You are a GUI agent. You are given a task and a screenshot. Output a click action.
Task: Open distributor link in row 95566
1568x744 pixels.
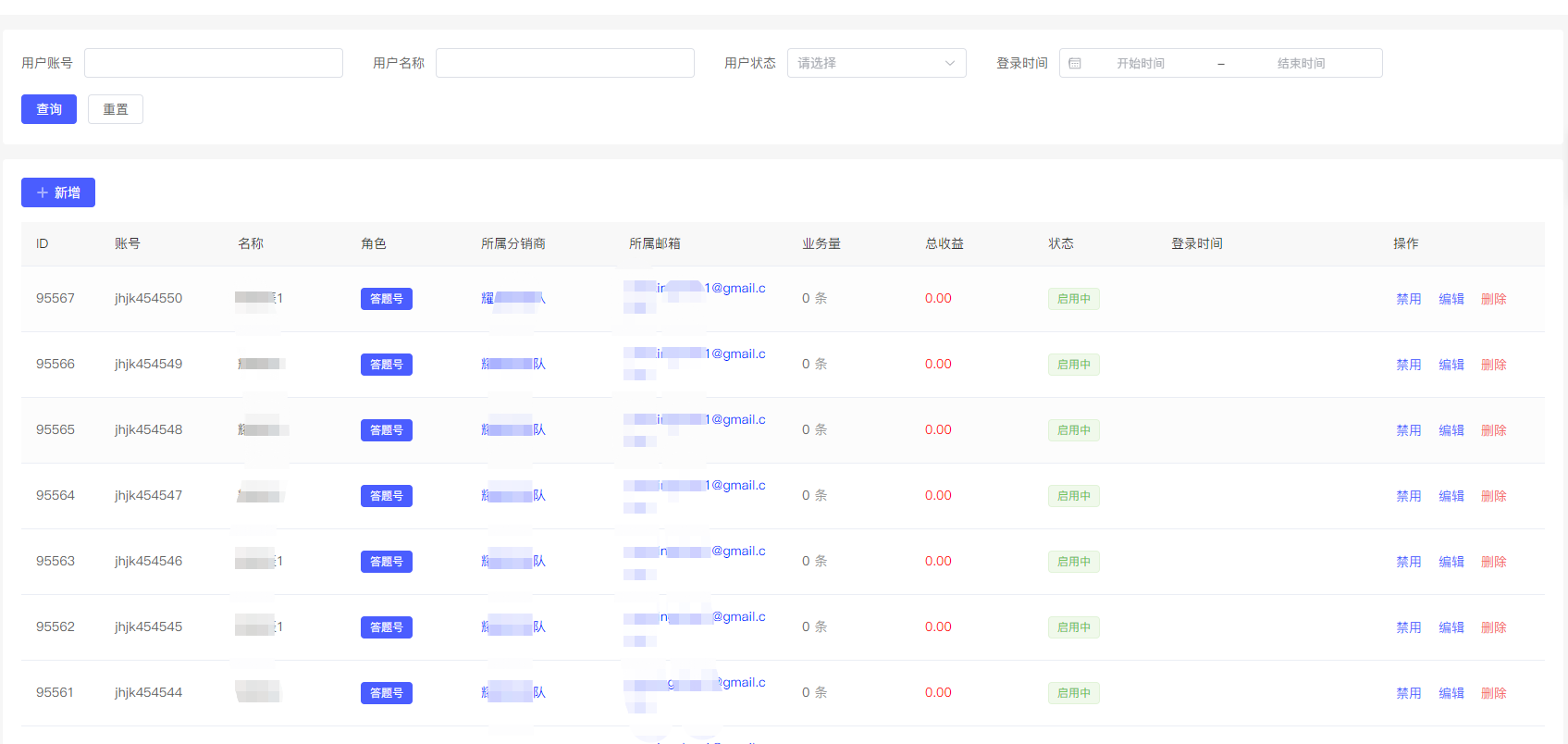(513, 365)
